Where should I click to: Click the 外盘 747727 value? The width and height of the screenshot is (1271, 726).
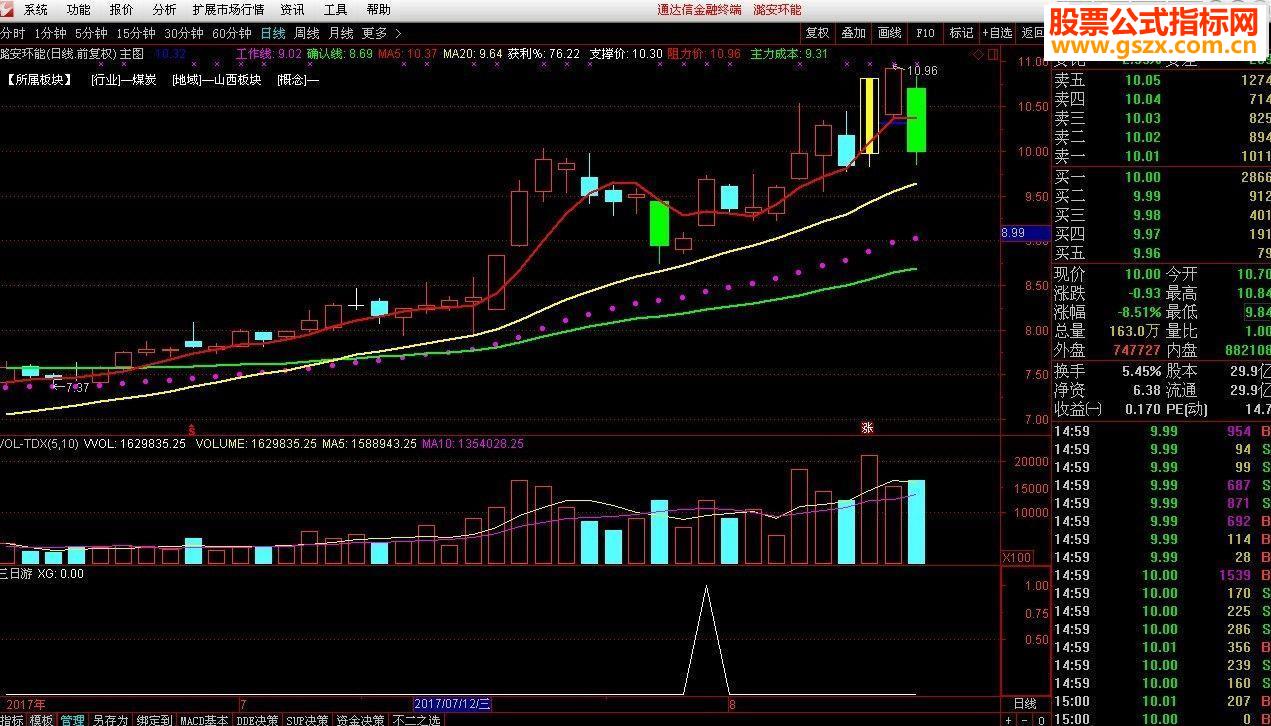point(1137,350)
